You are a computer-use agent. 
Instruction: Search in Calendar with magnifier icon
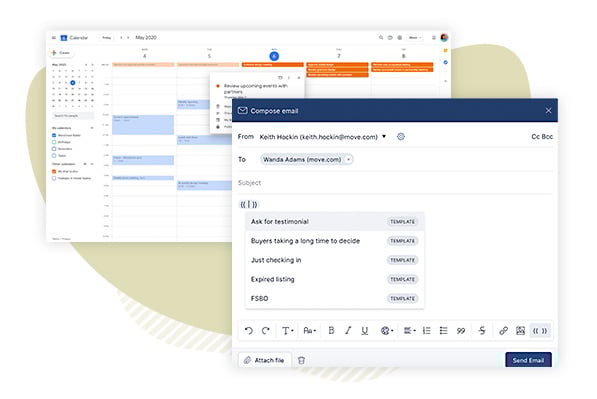coord(381,37)
